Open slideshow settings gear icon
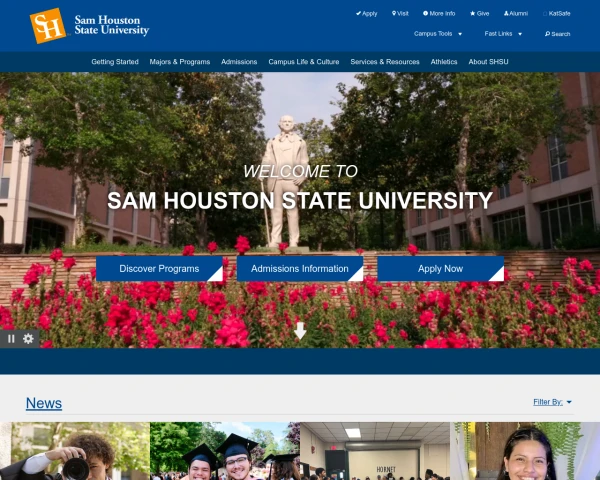This screenshot has height=480, width=600. (28, 339)
